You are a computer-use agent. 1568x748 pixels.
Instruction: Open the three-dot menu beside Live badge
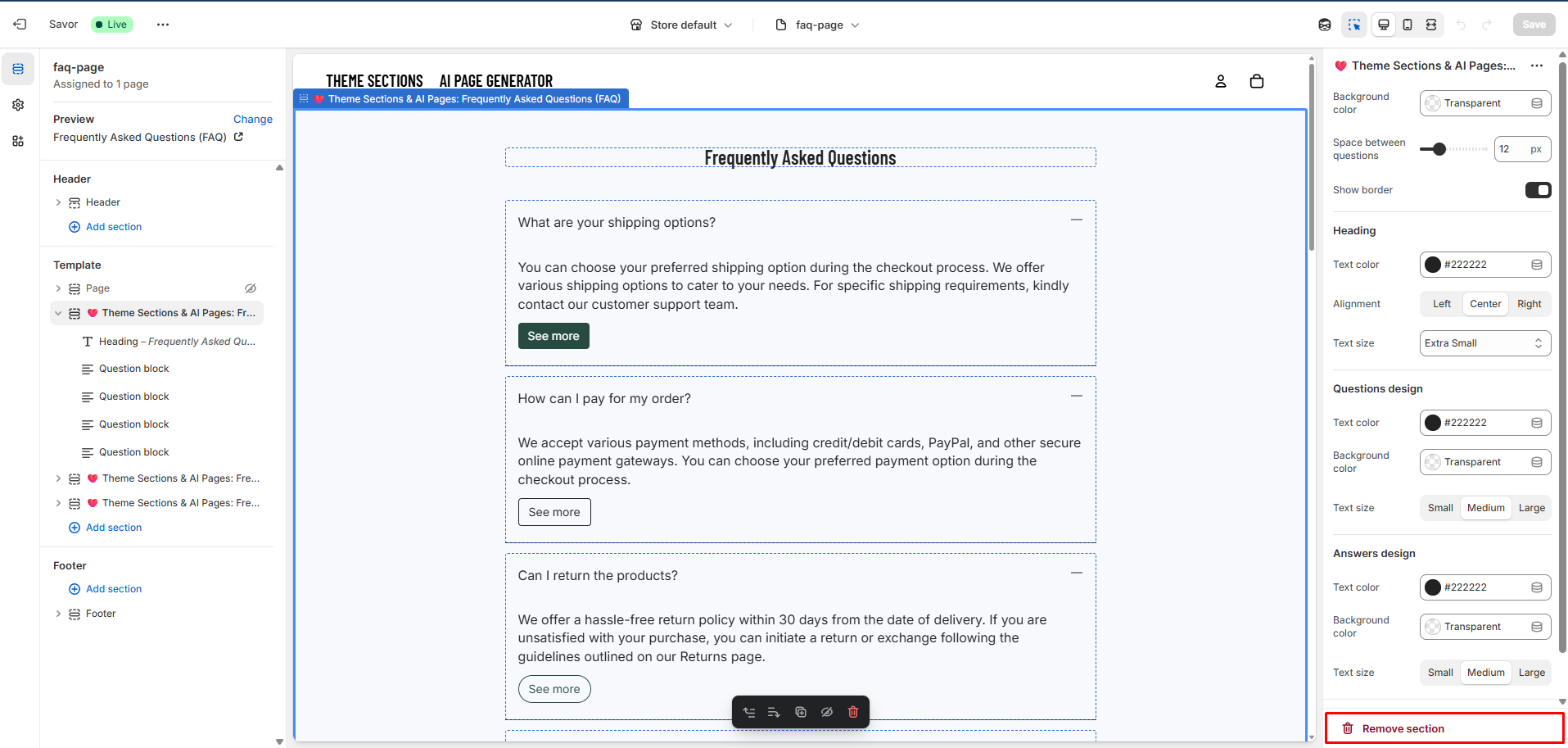[163, 25]
